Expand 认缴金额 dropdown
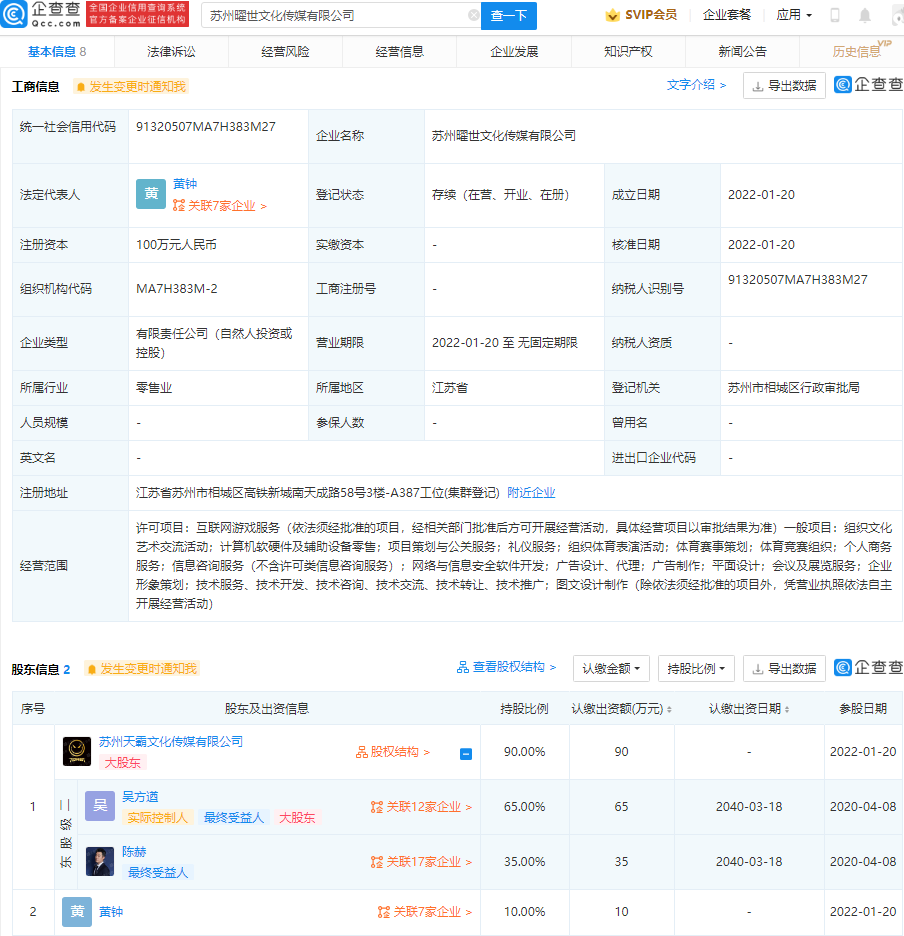This screenshot has width=904, height=936. [x=611, y=669]
